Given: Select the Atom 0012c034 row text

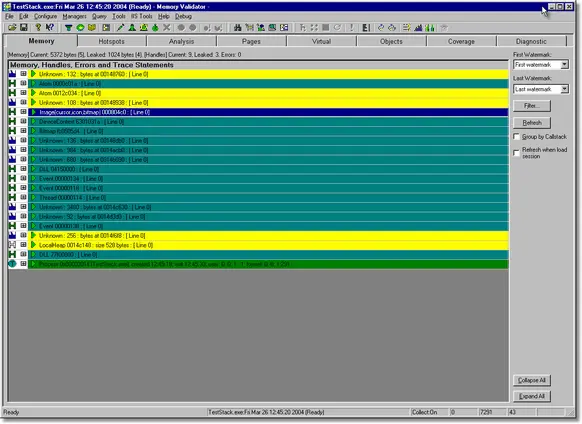Looking at the screenshot, I should pos(70,93).
